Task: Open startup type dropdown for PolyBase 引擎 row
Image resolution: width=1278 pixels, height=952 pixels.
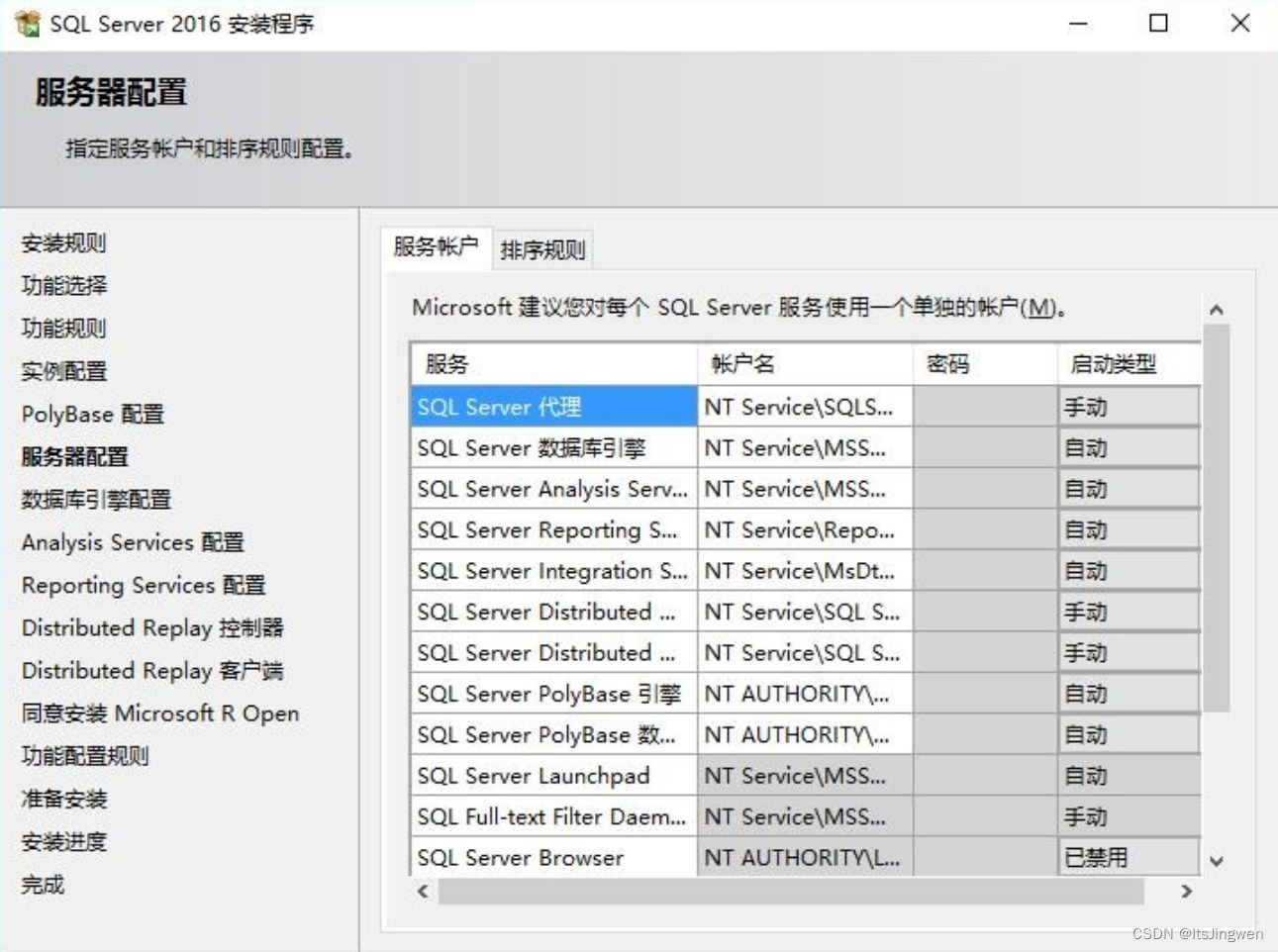Action: (x=1129, y=694)
